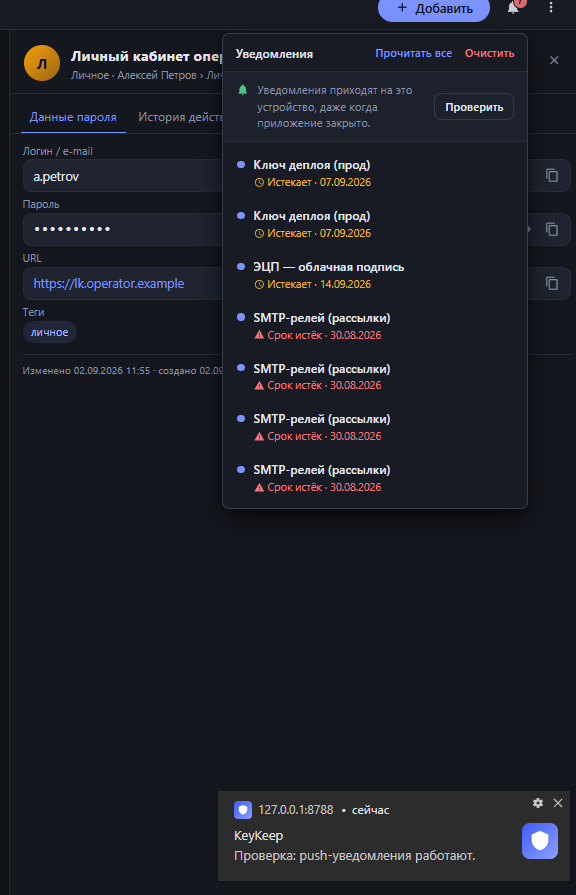This screenshot has height=895, width=576.
Task: Click the orange Л avatar icon
Action: [x=42, y=63]
